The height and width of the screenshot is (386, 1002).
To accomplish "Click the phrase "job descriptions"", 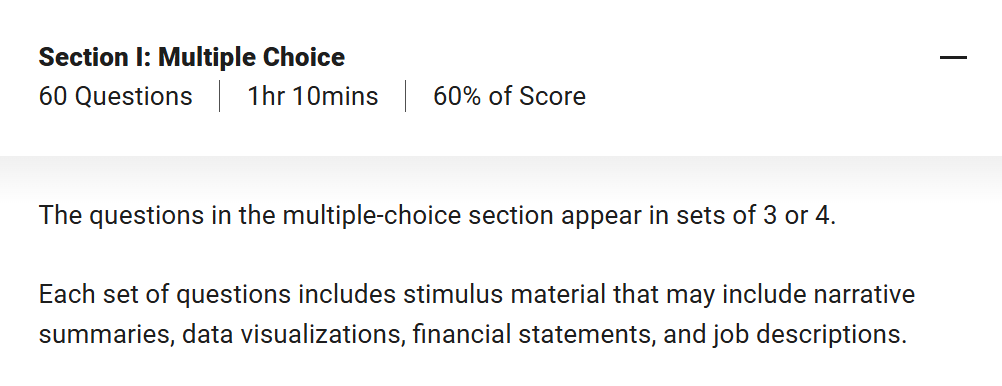I will point(810,335).
